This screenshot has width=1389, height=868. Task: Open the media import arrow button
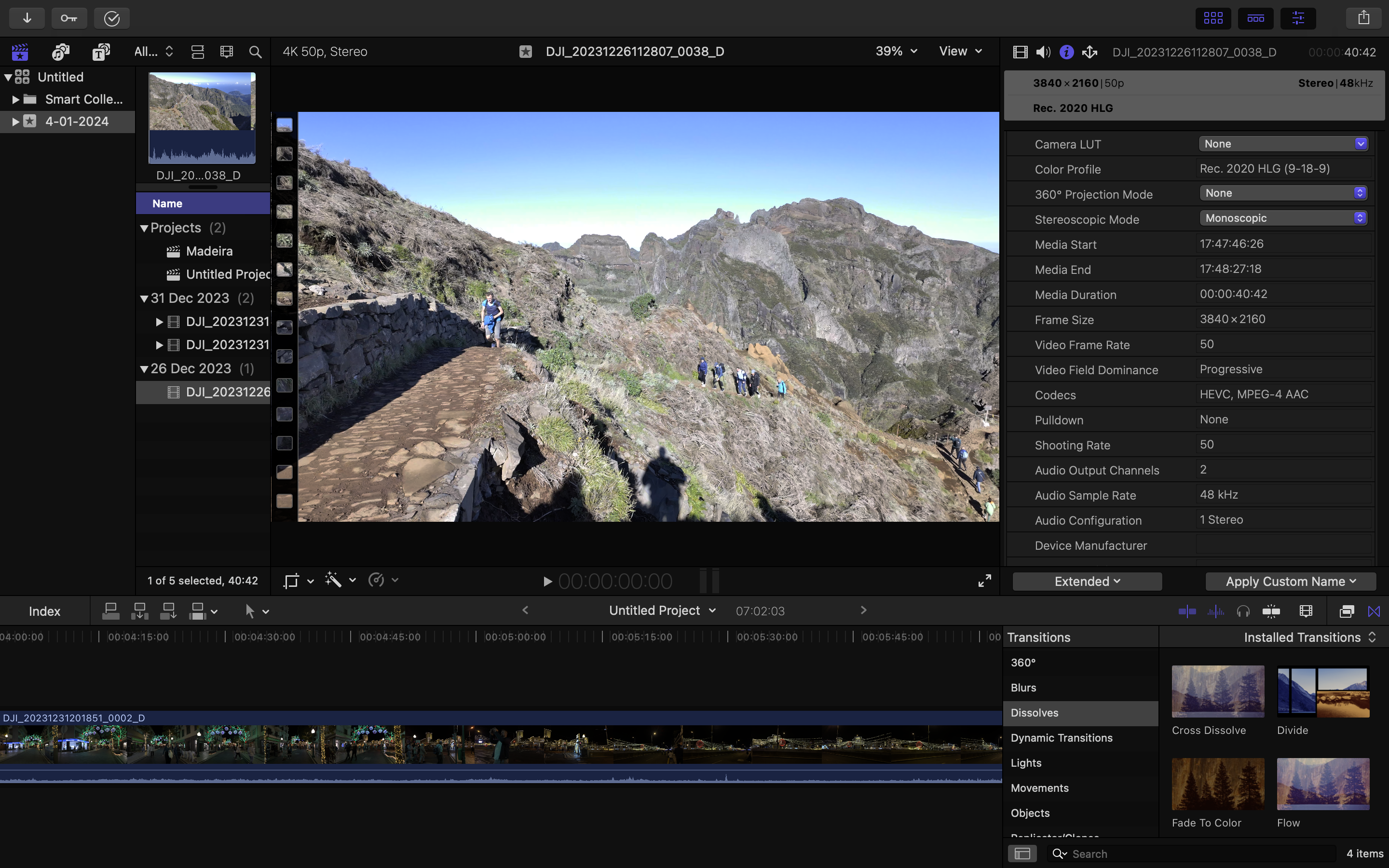point(27,18)
